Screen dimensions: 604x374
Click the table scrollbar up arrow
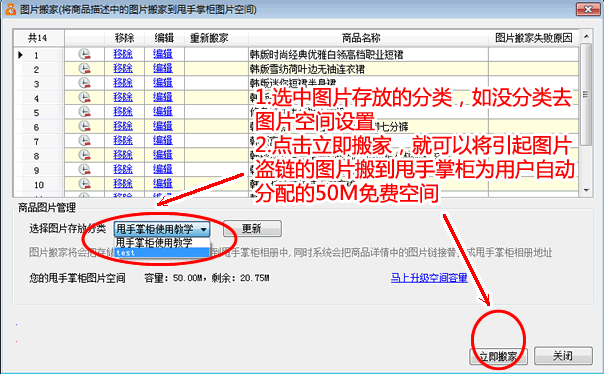[586, 37]
